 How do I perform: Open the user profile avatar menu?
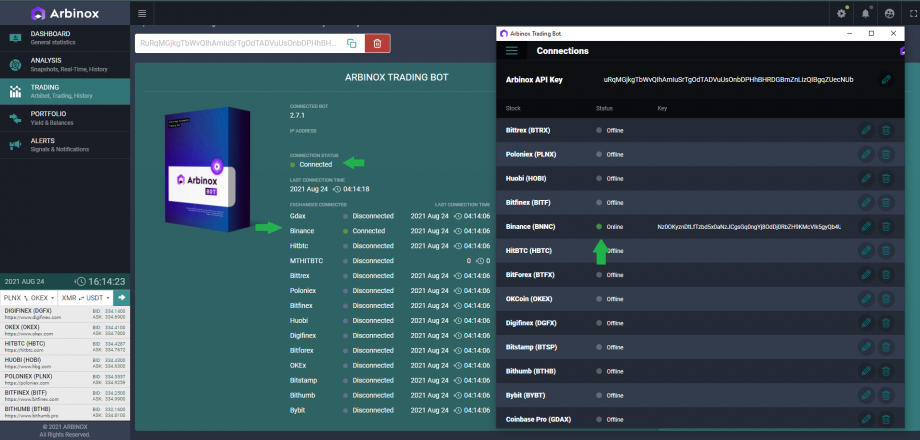pyautogui.click(x=889, y=13)
